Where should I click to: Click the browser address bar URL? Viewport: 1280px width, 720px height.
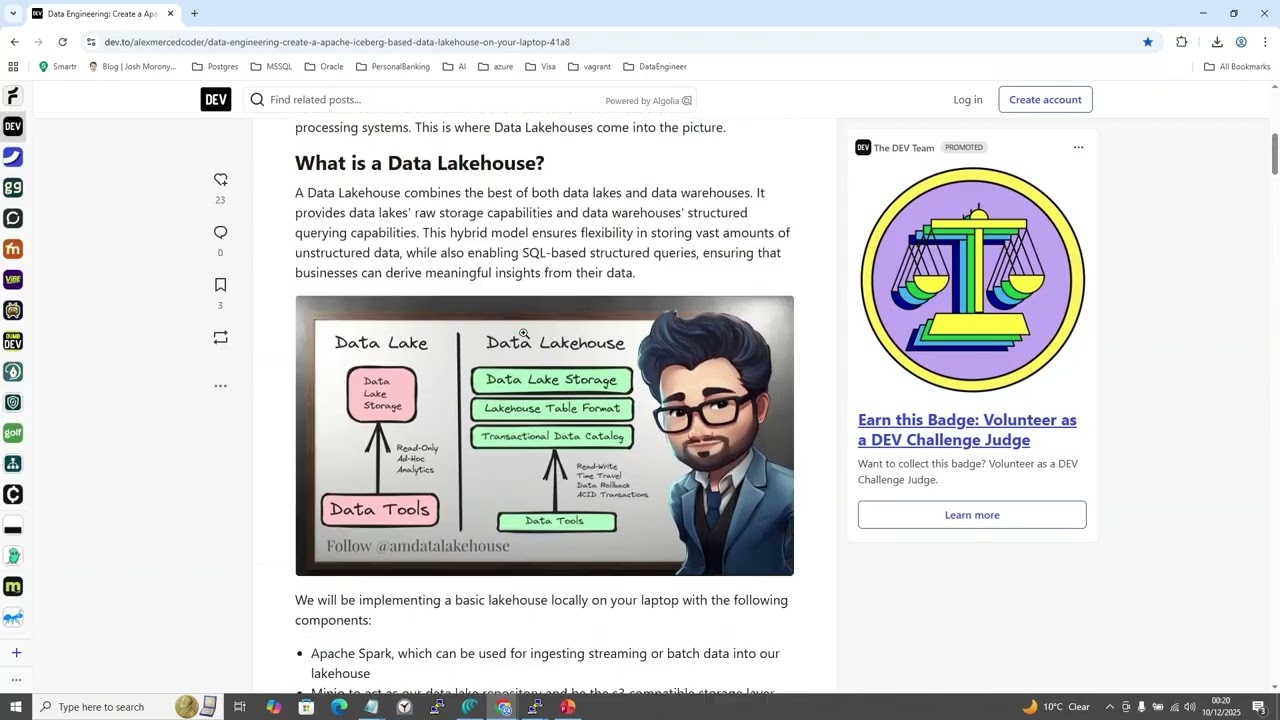pos(337,42)
